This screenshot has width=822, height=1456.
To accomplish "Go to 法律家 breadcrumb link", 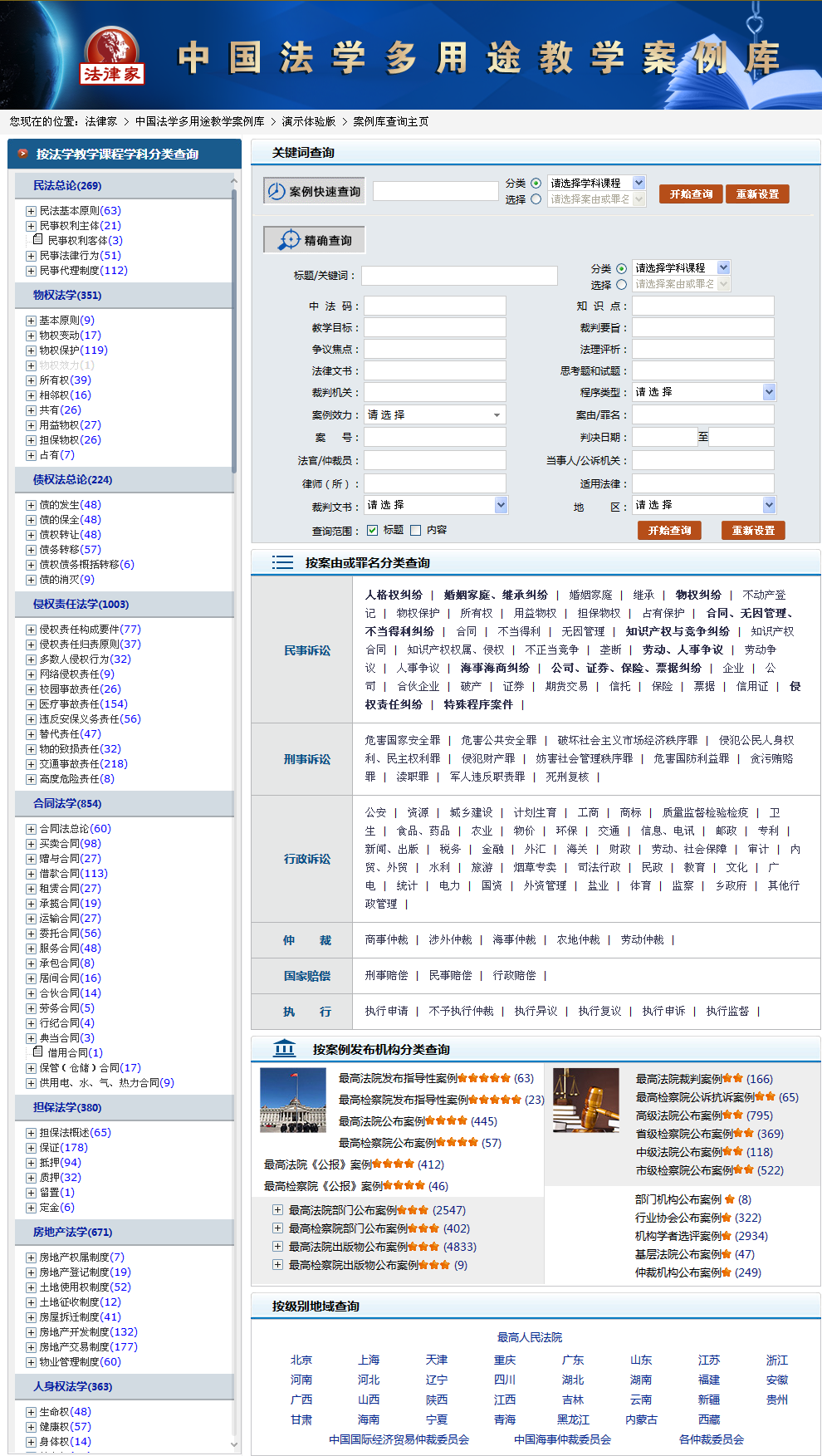I will (x=101, y=121).
